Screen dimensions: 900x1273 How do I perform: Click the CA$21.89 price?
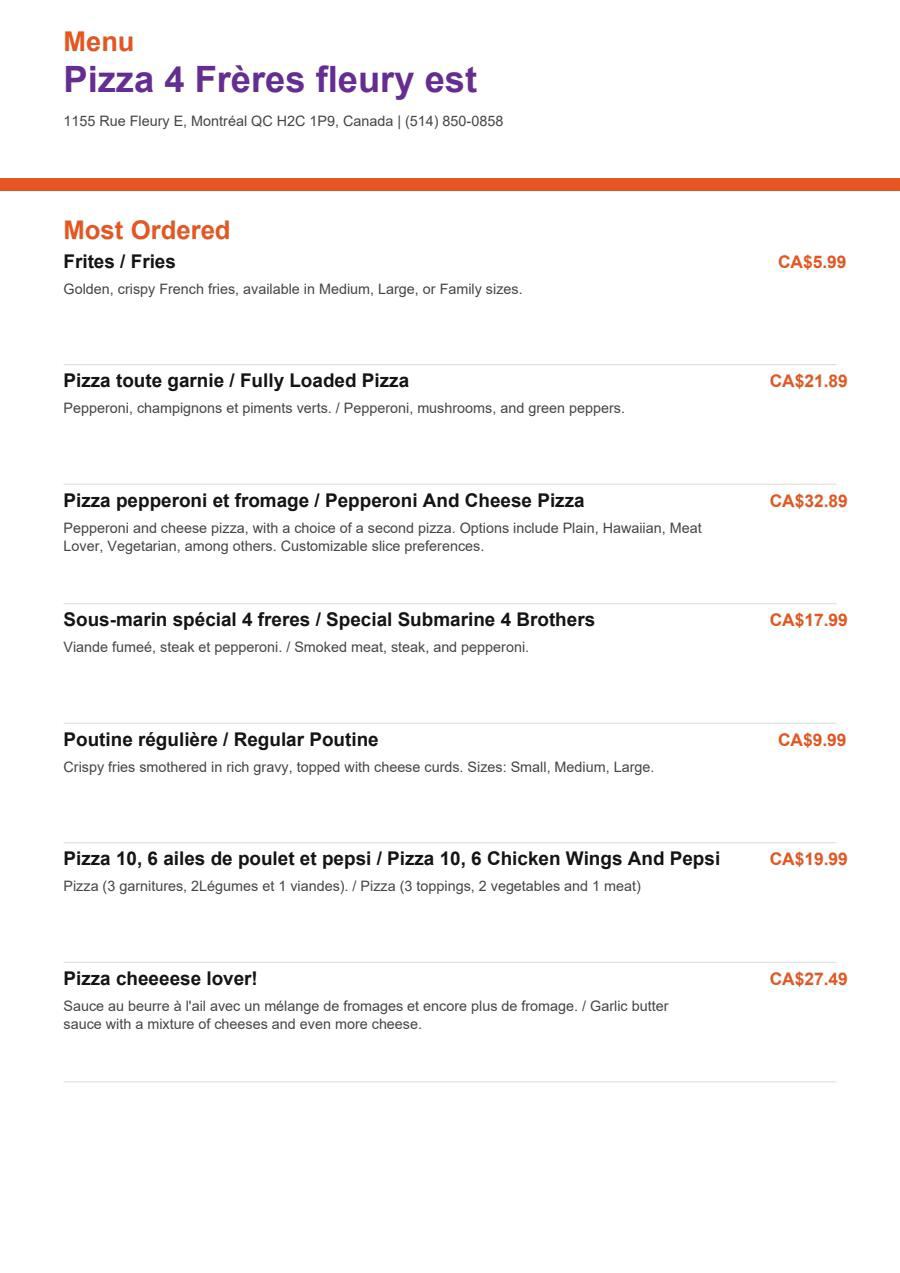(808, 381)
